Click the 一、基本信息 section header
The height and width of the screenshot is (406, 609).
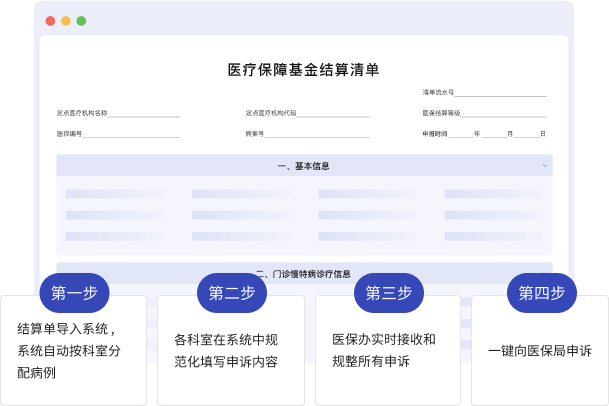(303, 166)
